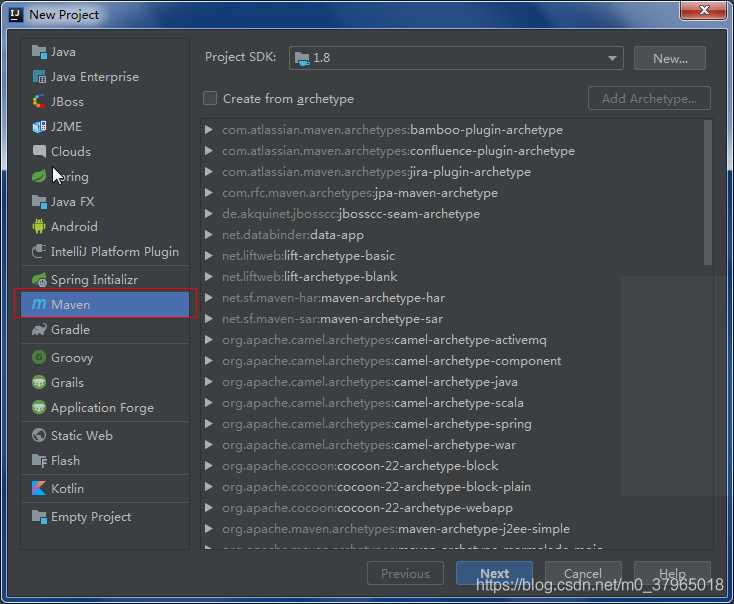Image resolution: width=734 pixels, height=604 pixels.
Task: Click the archetype list vertical scrollbar
Action: [x=708, y=192]
